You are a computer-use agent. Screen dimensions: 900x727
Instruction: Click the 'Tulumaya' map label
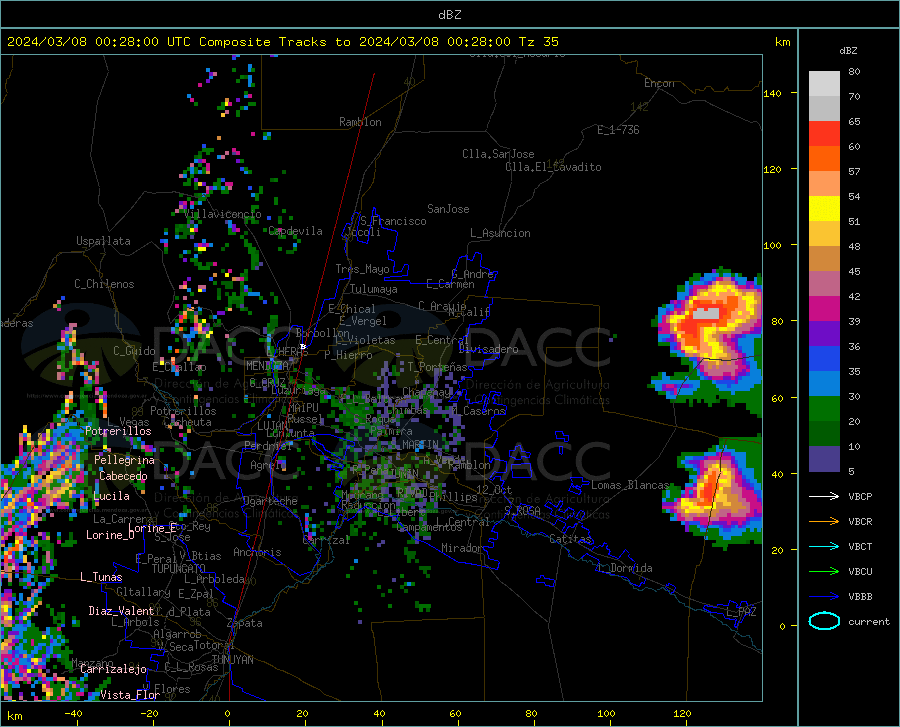[373, 289]
